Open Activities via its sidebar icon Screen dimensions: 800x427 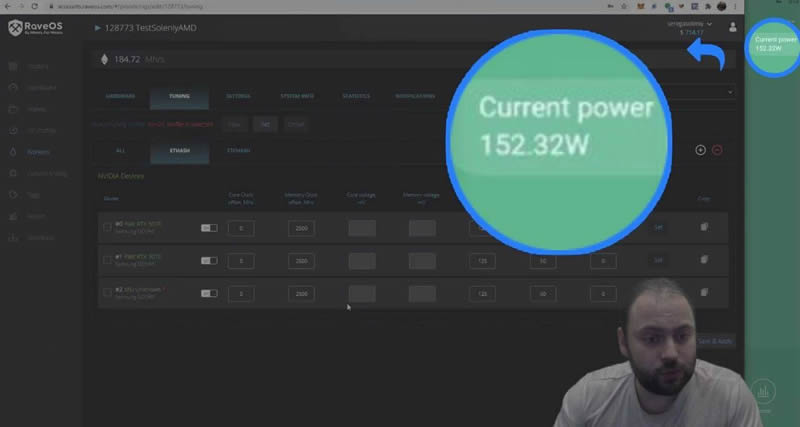13,131
